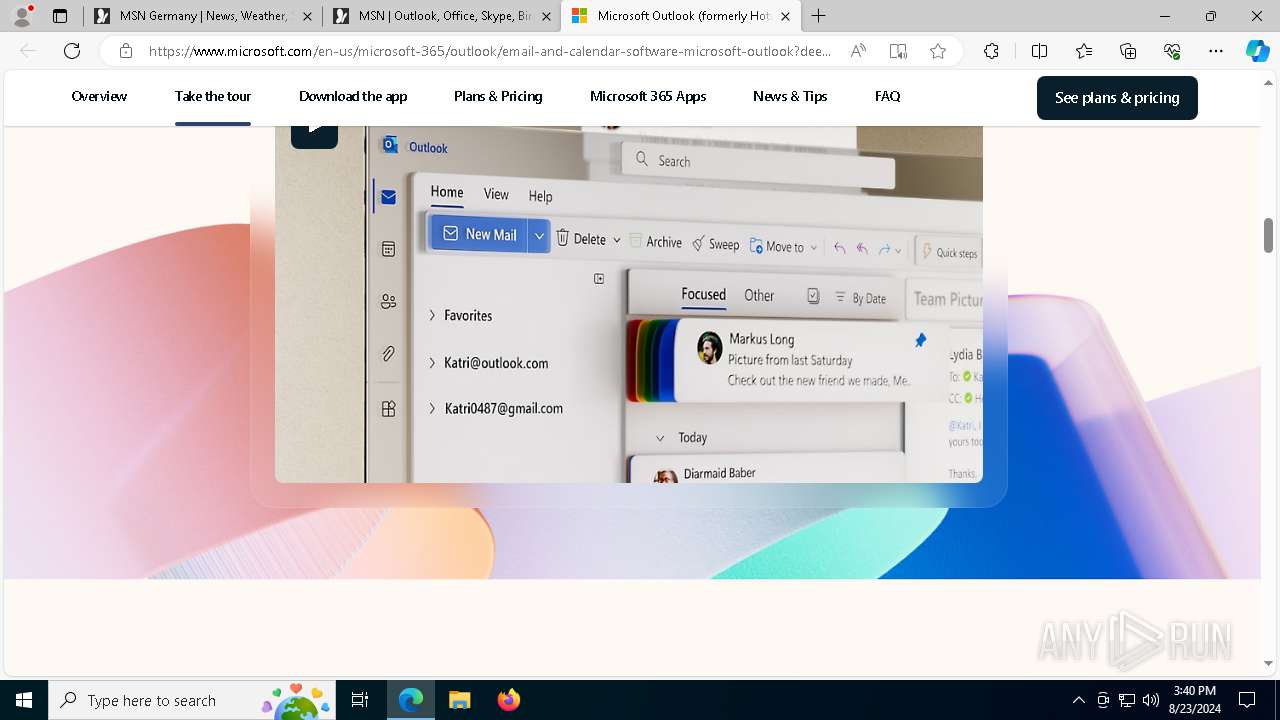The height and width of the screenshot is (720, 1280).
Task: Open the Extensions puzzle icon
Action: (x=991, y=51)
